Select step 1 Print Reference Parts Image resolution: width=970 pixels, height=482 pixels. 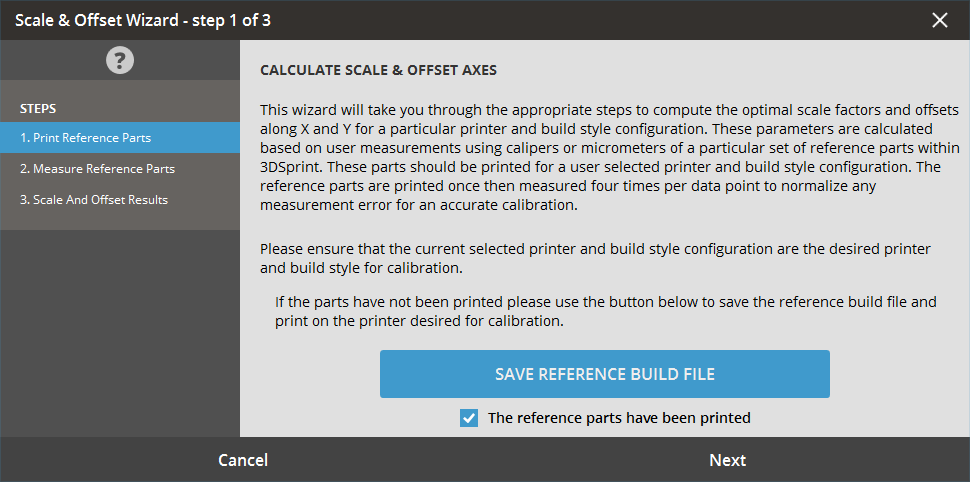tap(120, 137)
